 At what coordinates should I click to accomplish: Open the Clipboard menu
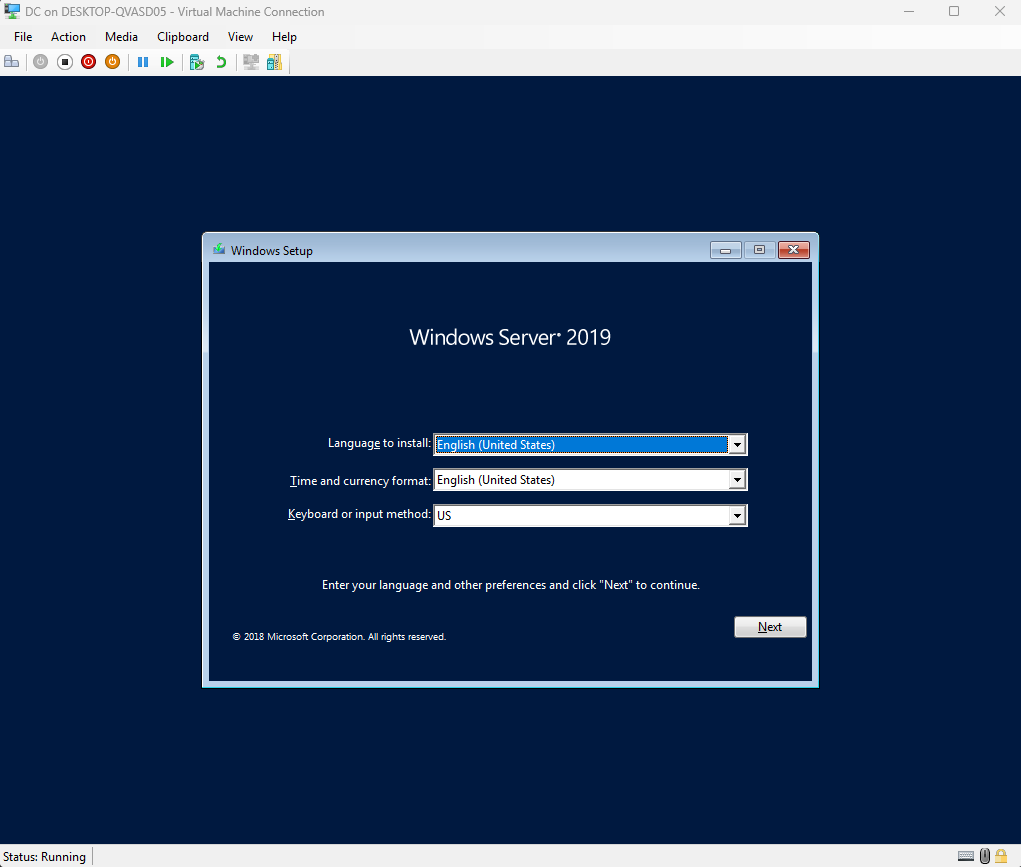pyautogui.click(x=183, y=36)
